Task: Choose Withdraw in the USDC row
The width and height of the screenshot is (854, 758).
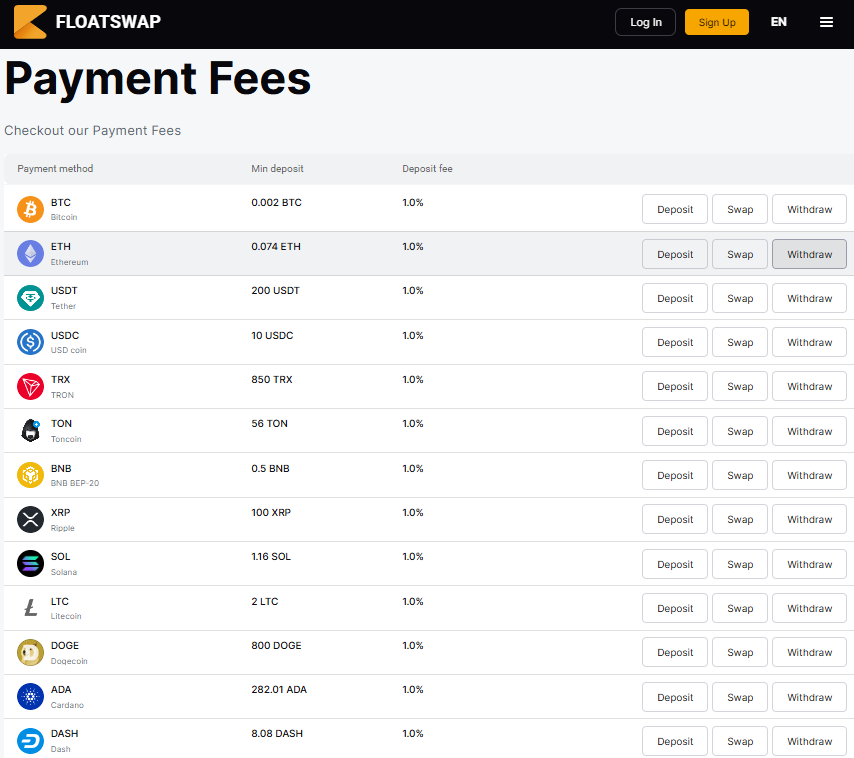Action: point(809,343)
